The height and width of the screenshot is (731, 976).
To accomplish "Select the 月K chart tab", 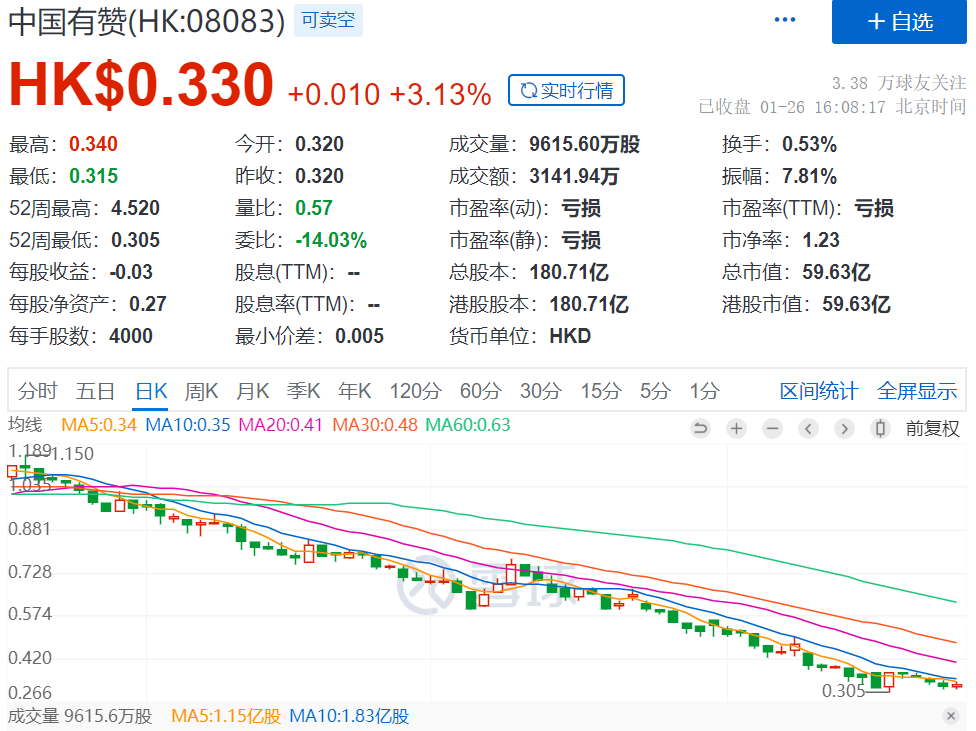I will pyautogui.click(x=253, y=391).
